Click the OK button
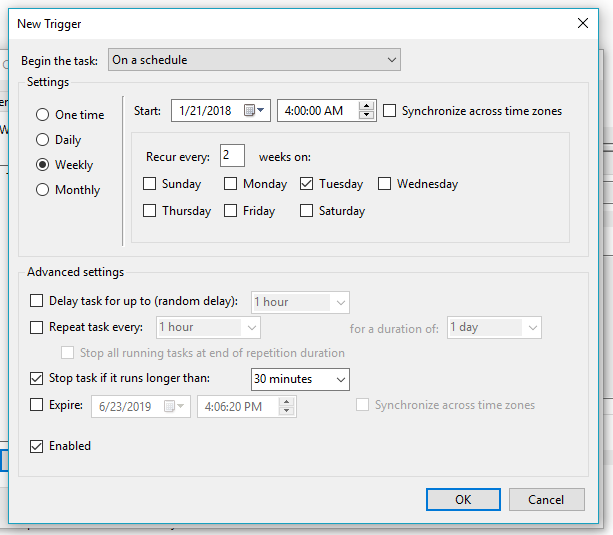This screenshot has height=535, width=613. 463,499
